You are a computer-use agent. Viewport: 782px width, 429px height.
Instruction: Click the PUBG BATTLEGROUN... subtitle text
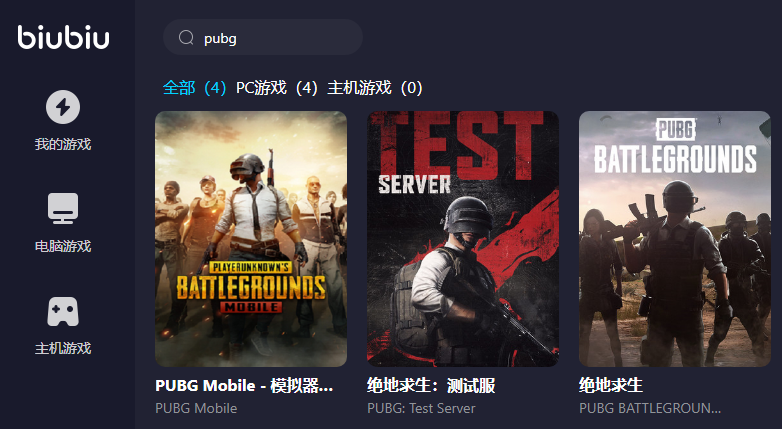(650, 408)
